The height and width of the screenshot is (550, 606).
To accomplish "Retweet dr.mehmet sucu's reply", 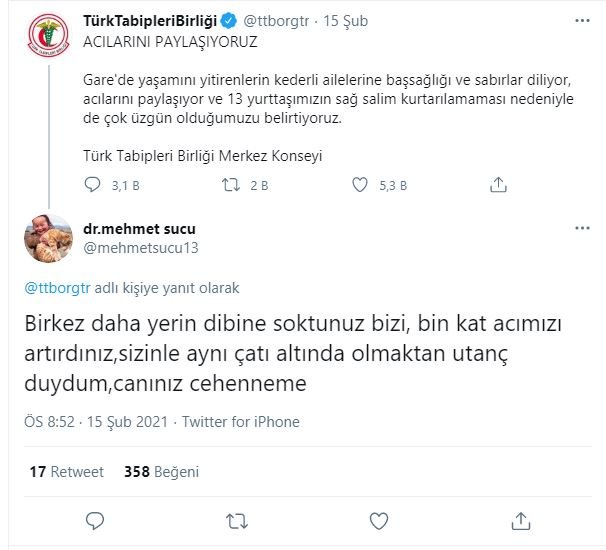I will pyautogui.click(x=237, y=521).
